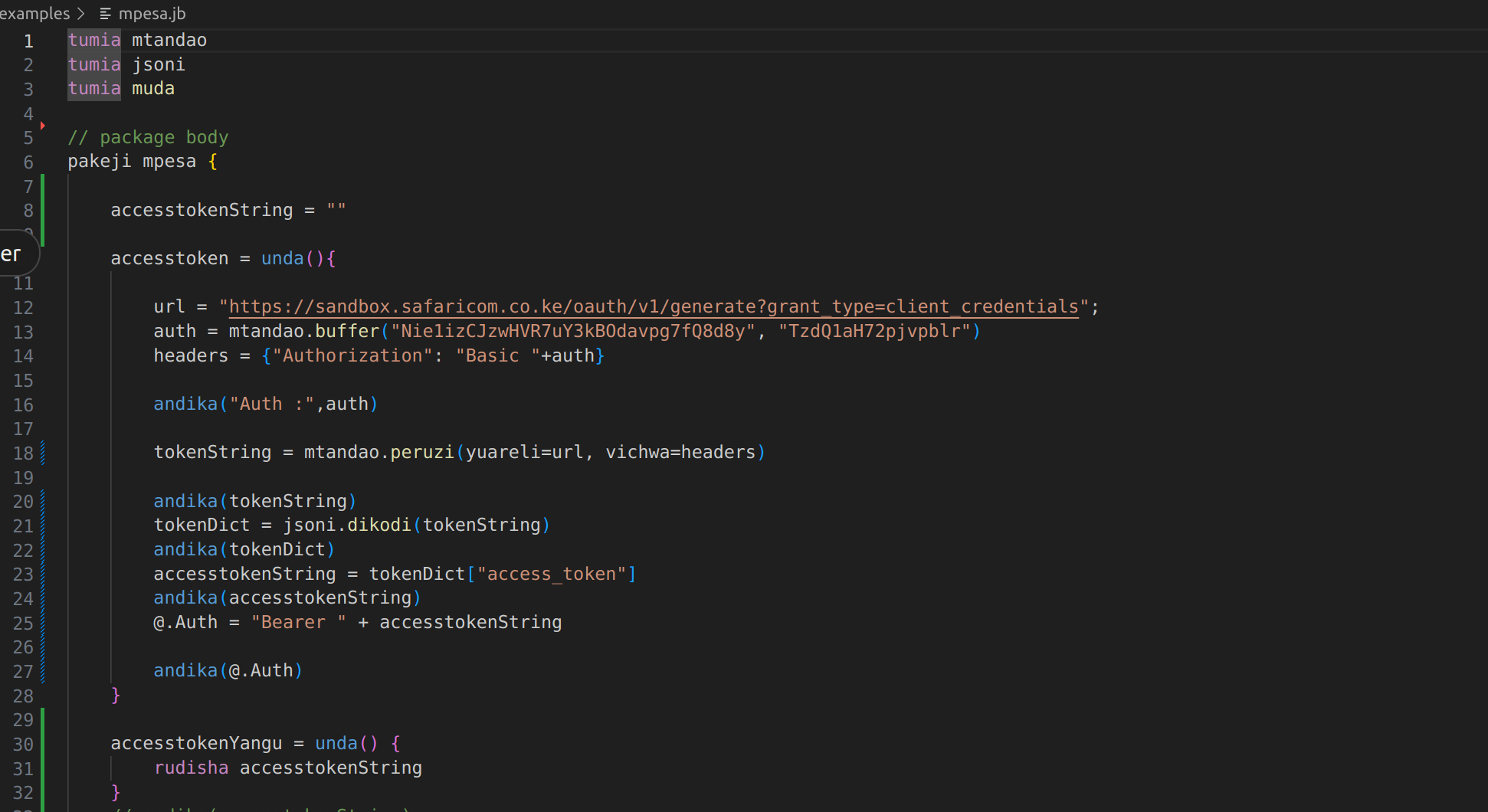
Task: Open the mpesa.jb breadcrumb item
Action: [x=152, y=13]
